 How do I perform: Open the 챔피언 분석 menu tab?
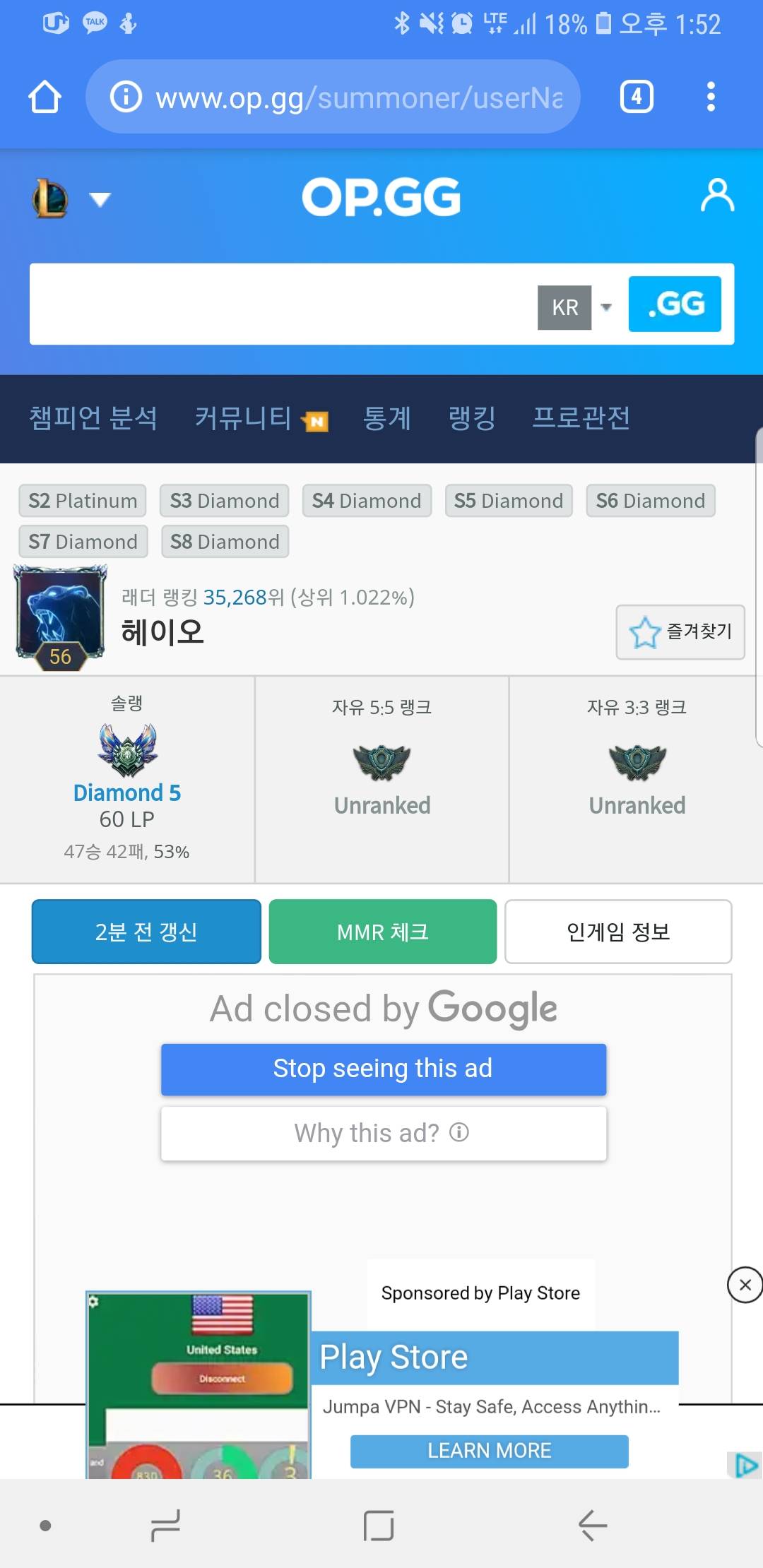pyautogui.click(x=93, y=418)
